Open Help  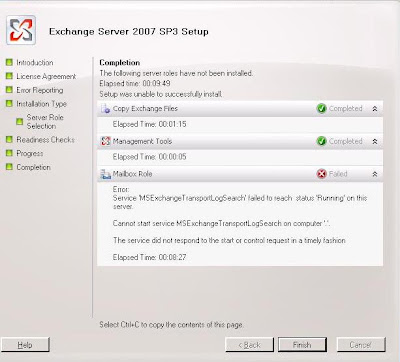tap(25, 345)
